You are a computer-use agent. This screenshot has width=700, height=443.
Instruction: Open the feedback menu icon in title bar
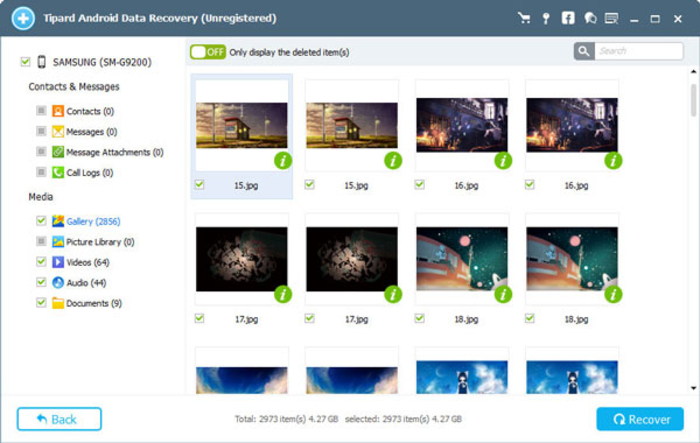tap(612, 18)
